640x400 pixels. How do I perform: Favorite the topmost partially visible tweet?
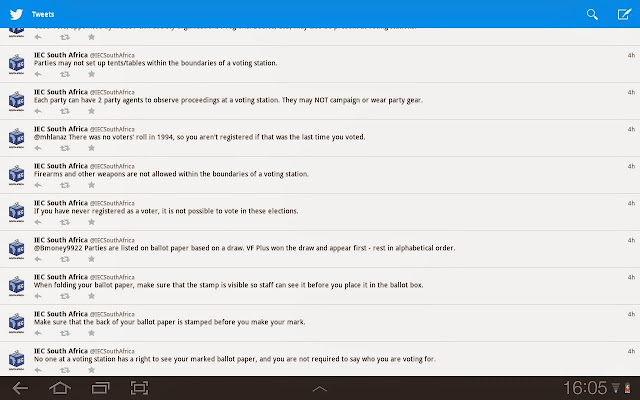[91, 37]
